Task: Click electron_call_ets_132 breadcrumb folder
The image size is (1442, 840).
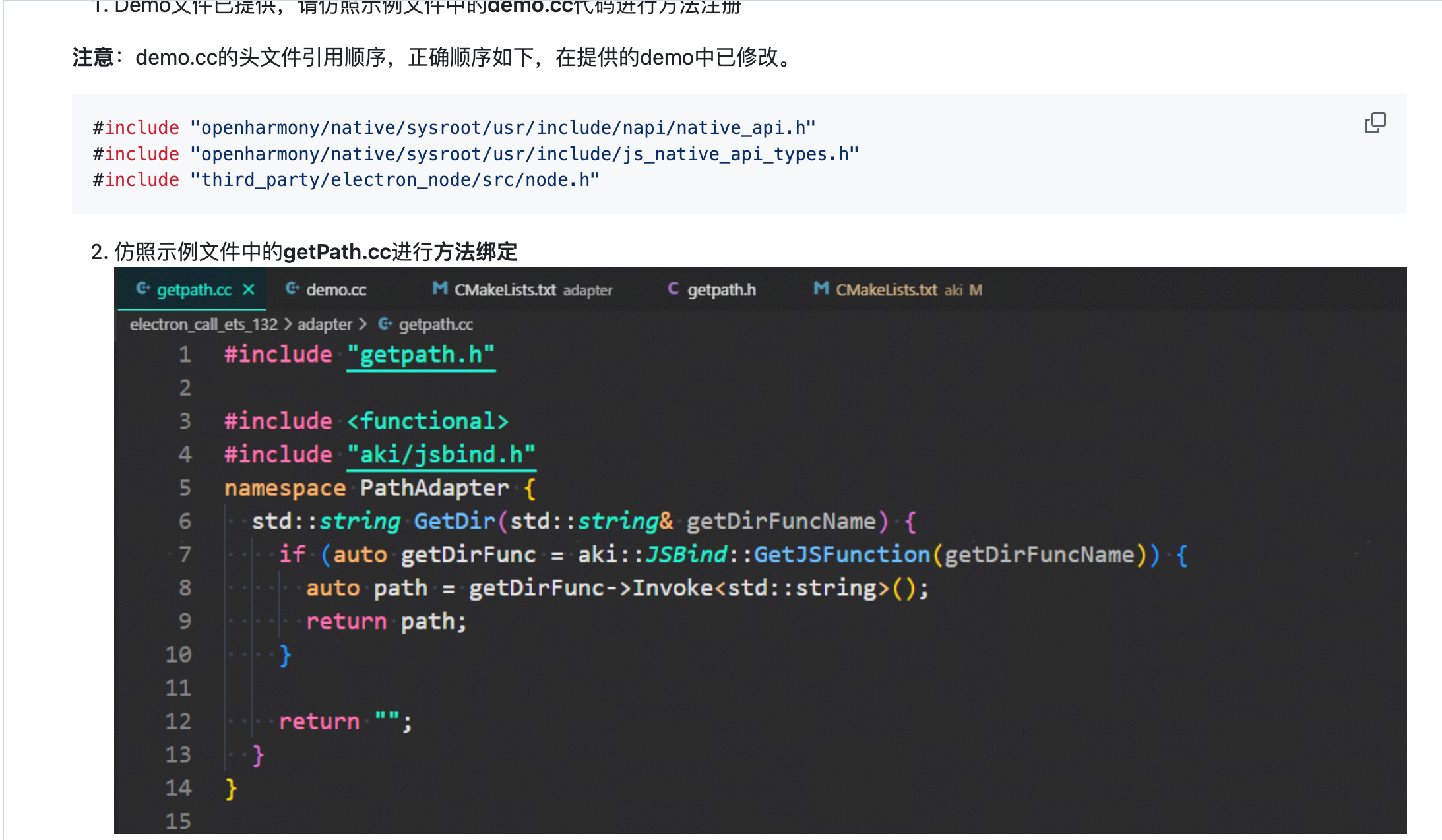Action: (203, 324)
